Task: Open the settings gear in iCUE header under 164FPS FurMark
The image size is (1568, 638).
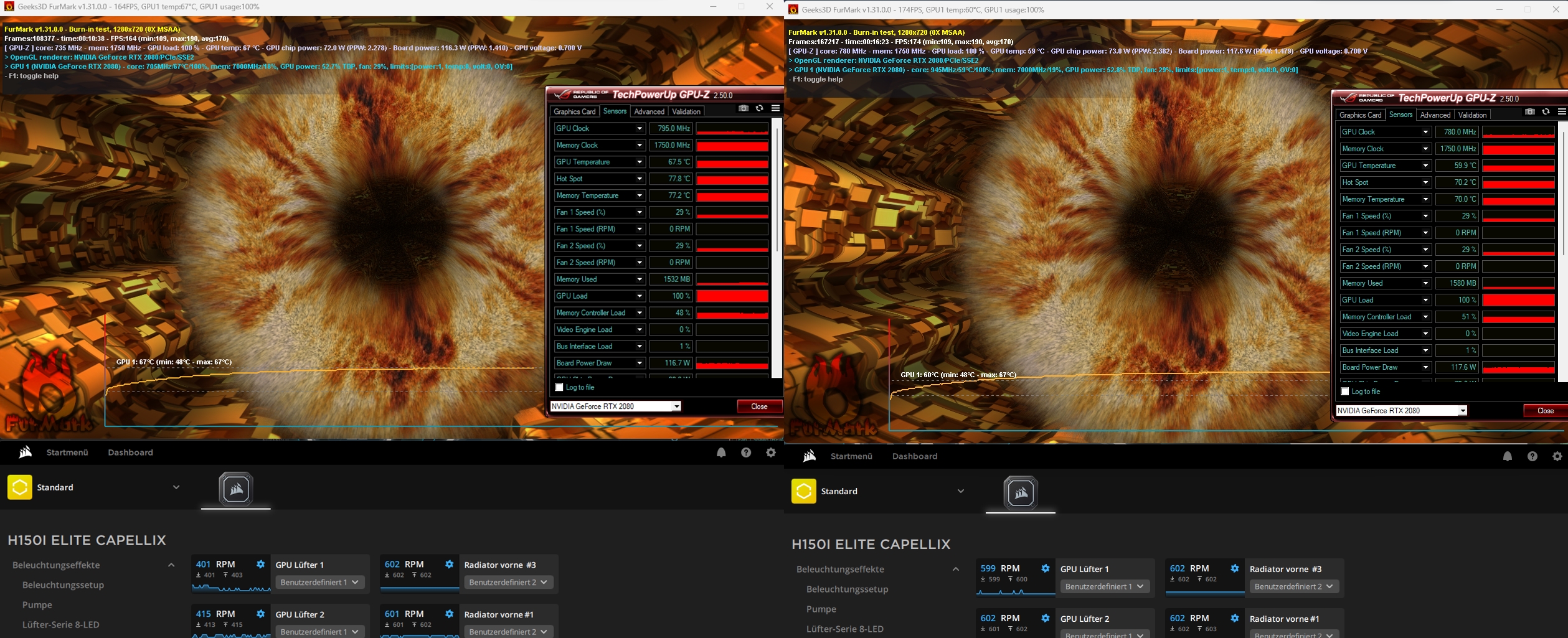Action: click(771, 453)
